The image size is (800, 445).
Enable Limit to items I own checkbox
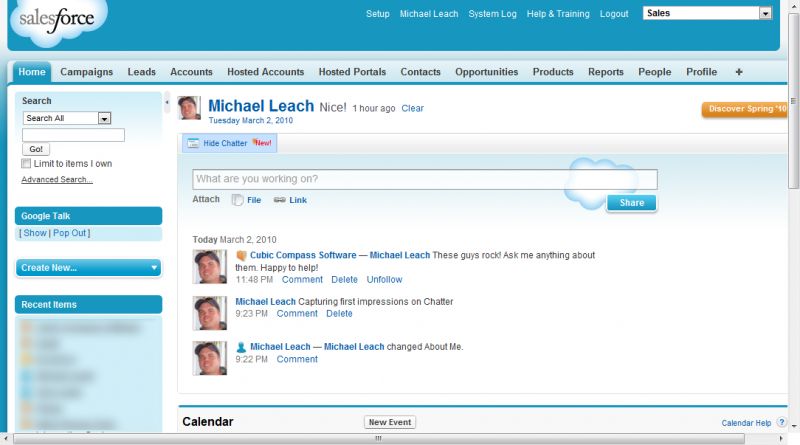26,163
